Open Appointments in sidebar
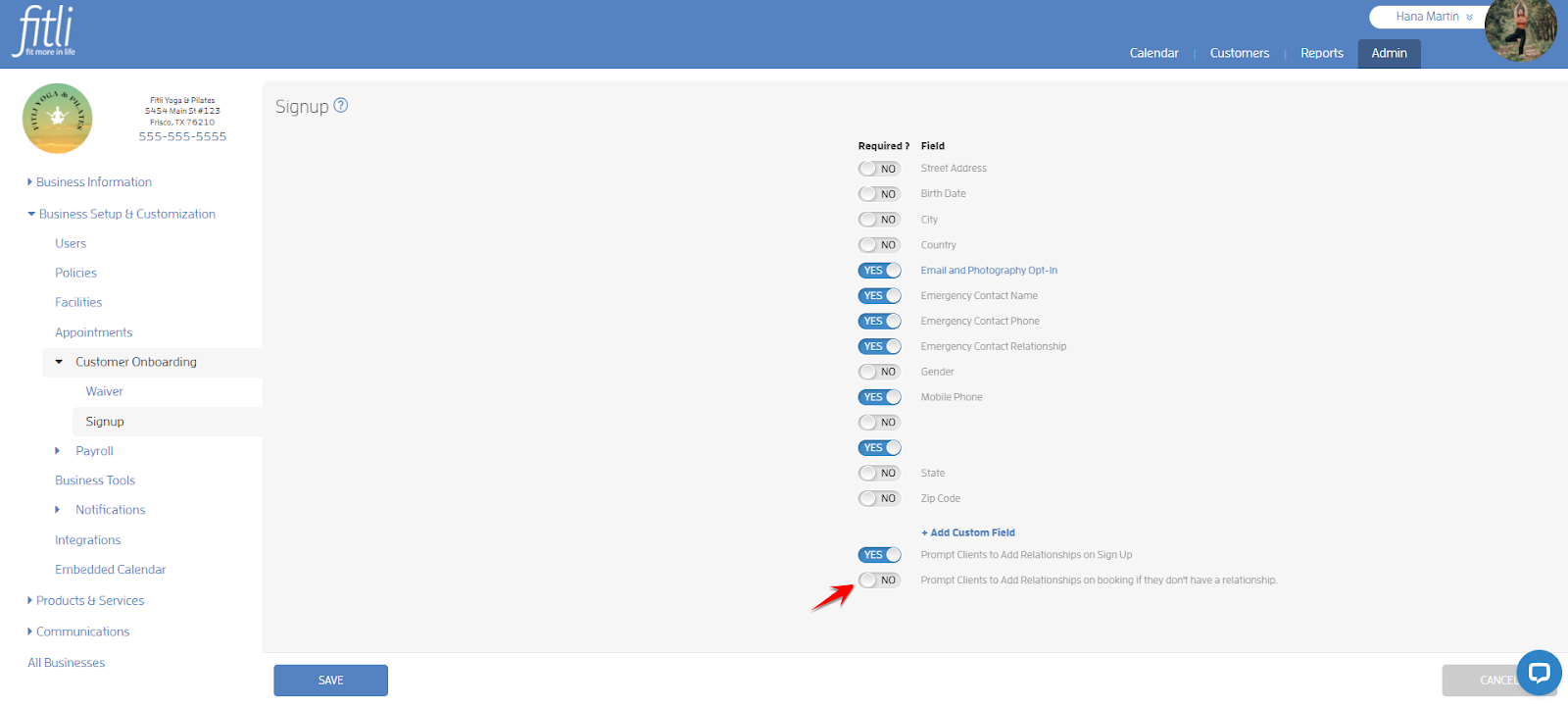The image size is (1568, 707). 93,332
